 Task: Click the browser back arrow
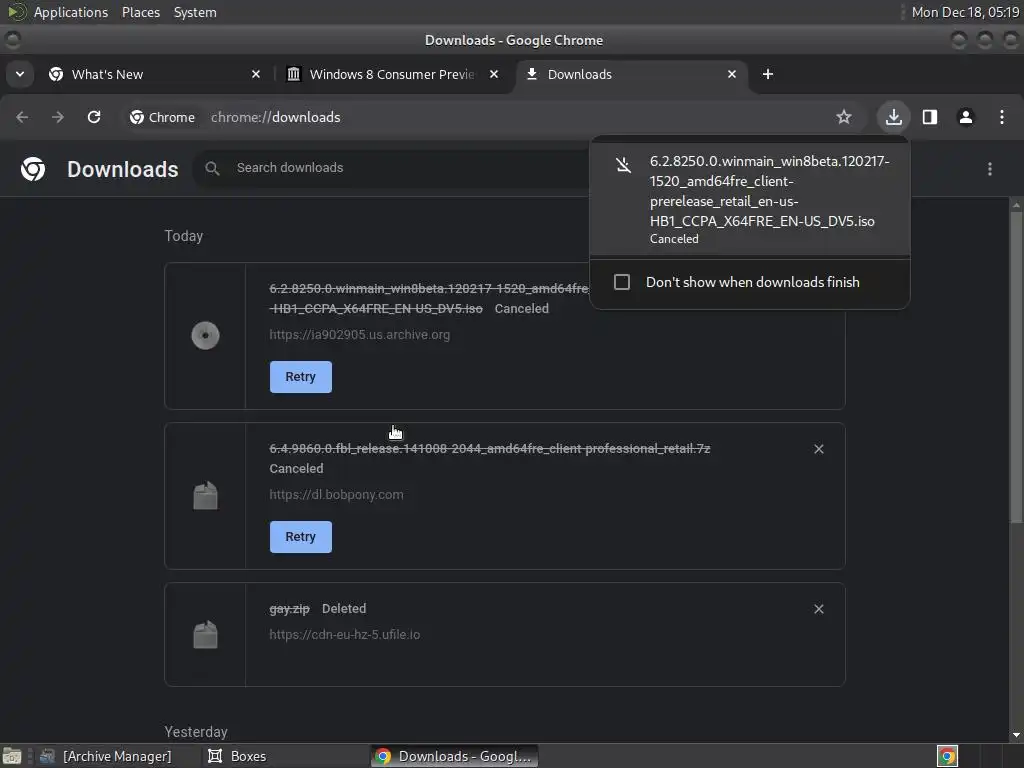22,117
